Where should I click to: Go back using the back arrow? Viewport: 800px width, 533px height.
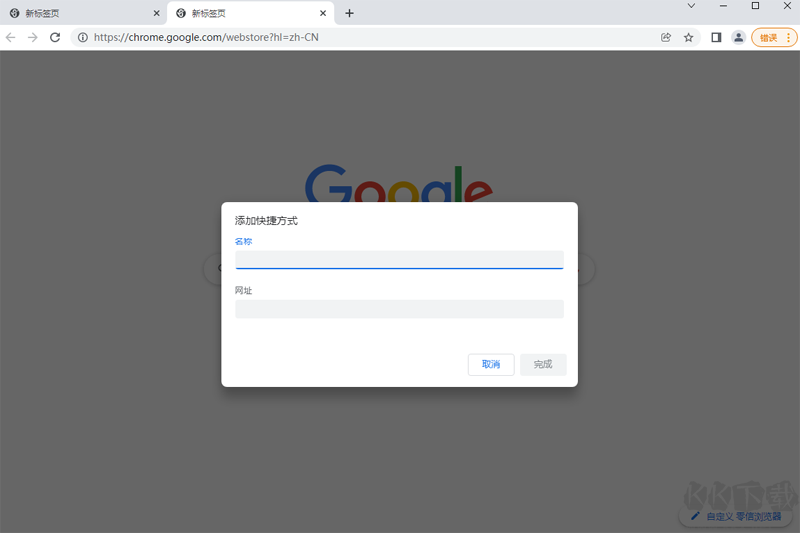11,37
